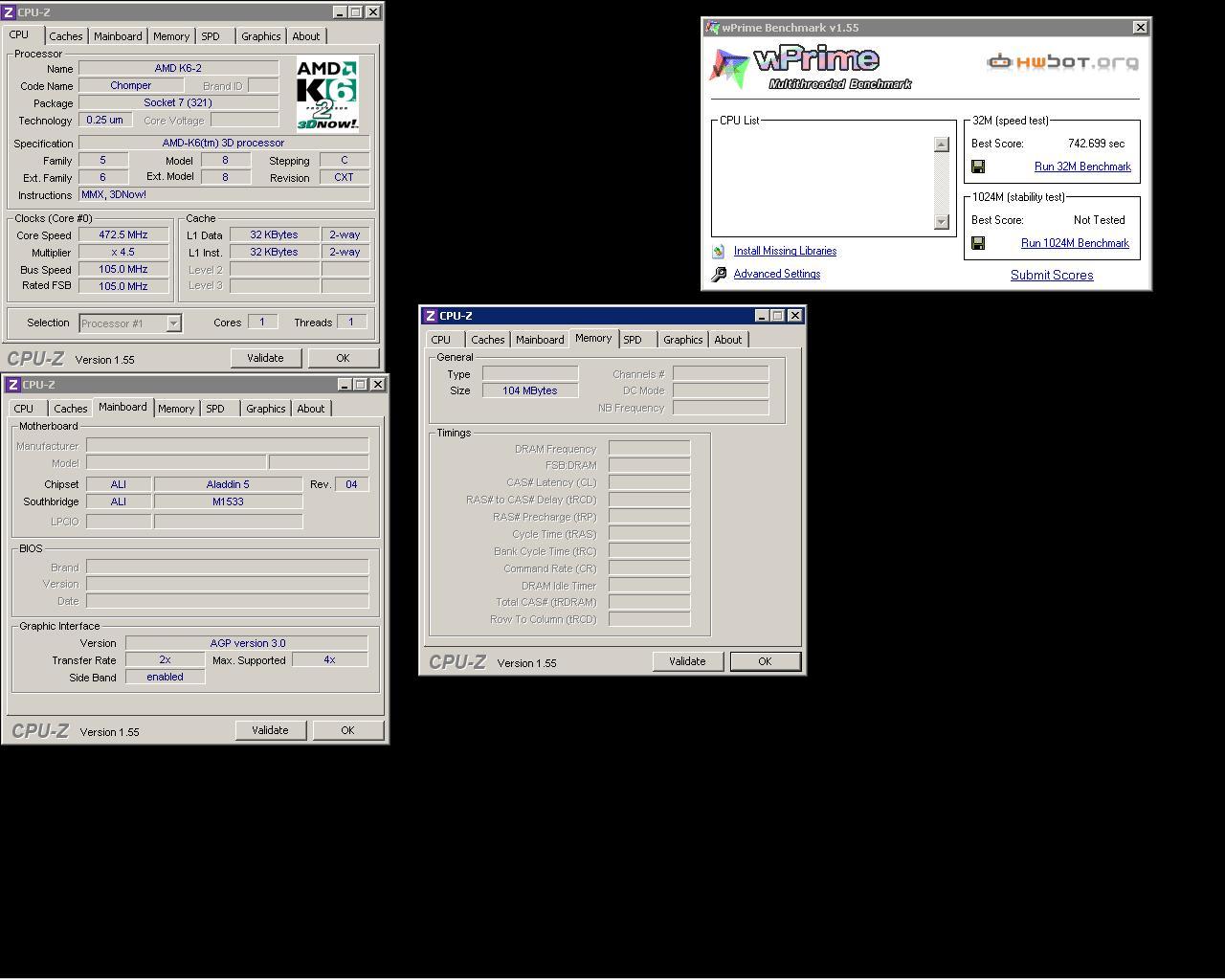Screen dimensions: 1225x980
Task: Click the M1533 southbridge field
Action: [228, 501]
